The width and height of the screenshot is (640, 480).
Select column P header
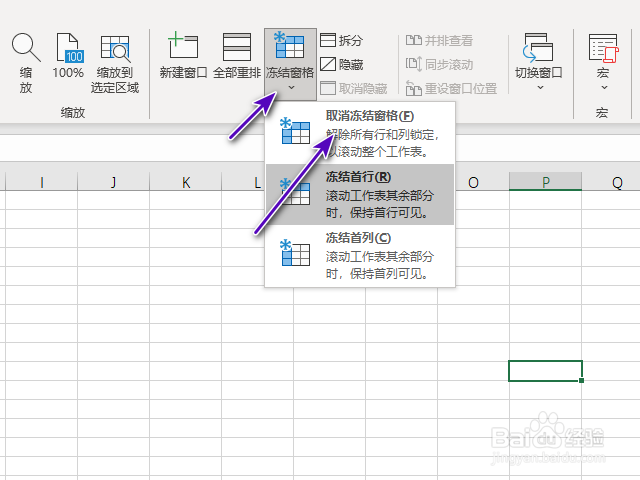(545, 182)
